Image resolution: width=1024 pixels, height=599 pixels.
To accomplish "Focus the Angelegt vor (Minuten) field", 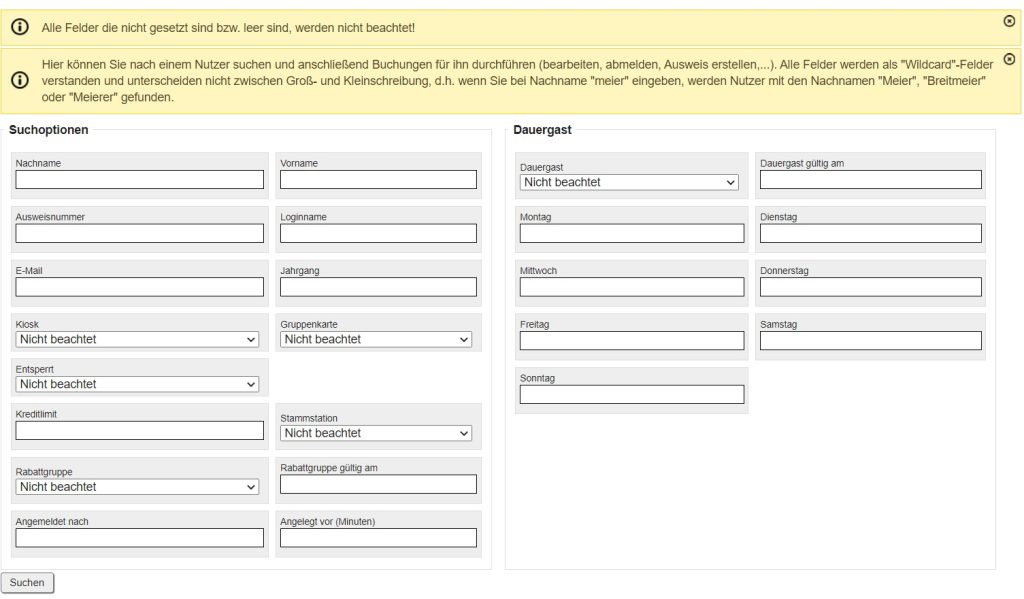I will (x=378, y=538).
